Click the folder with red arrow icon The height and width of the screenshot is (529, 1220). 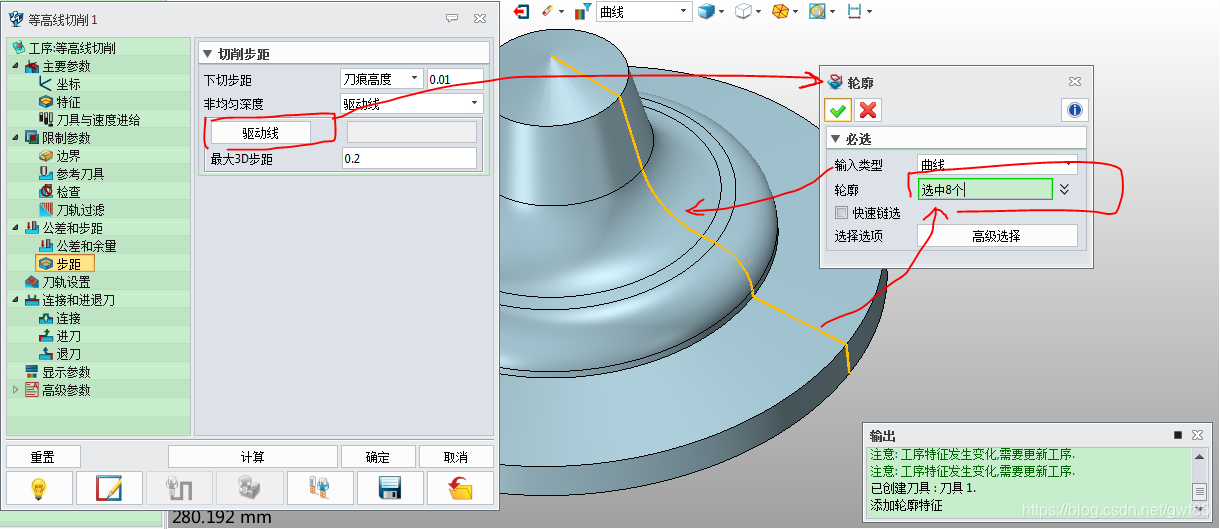tap(460, 488)
